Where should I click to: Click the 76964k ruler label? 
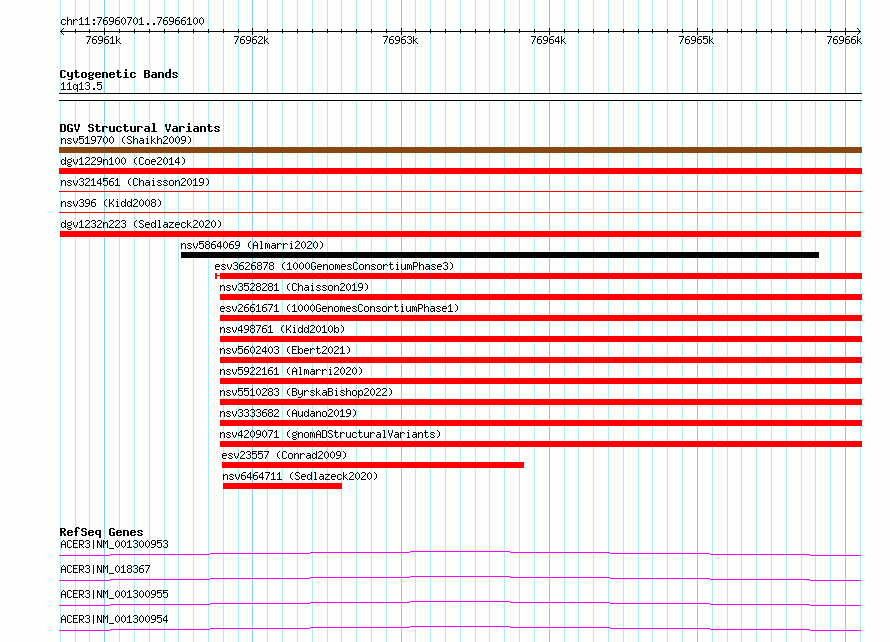548,40
